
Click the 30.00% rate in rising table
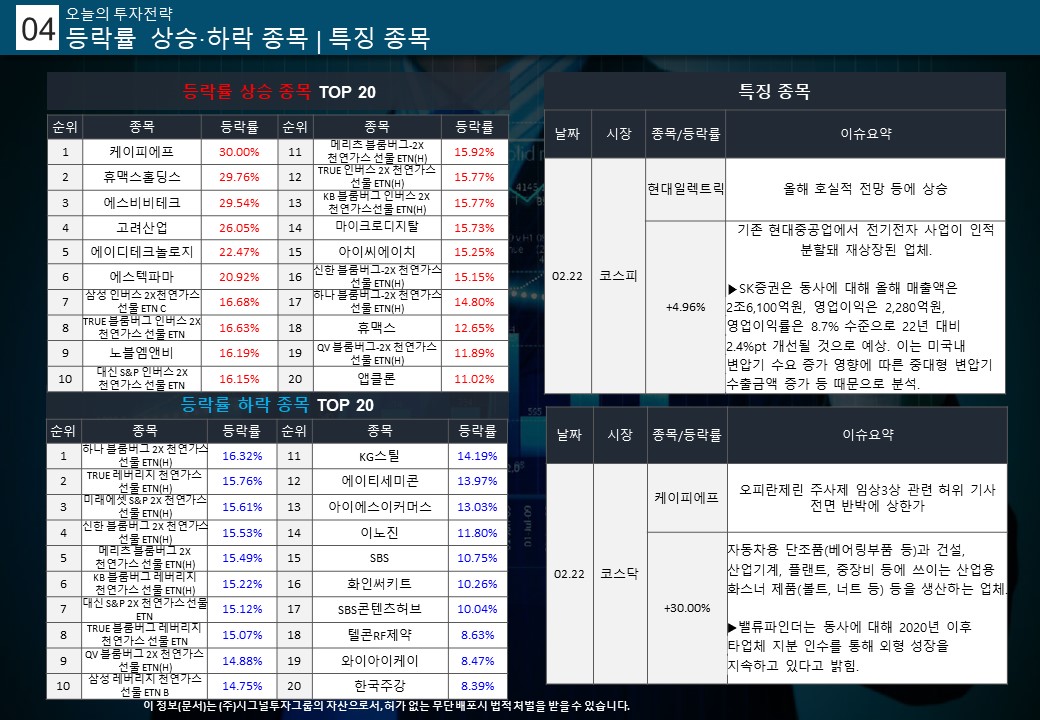(239, 152)
